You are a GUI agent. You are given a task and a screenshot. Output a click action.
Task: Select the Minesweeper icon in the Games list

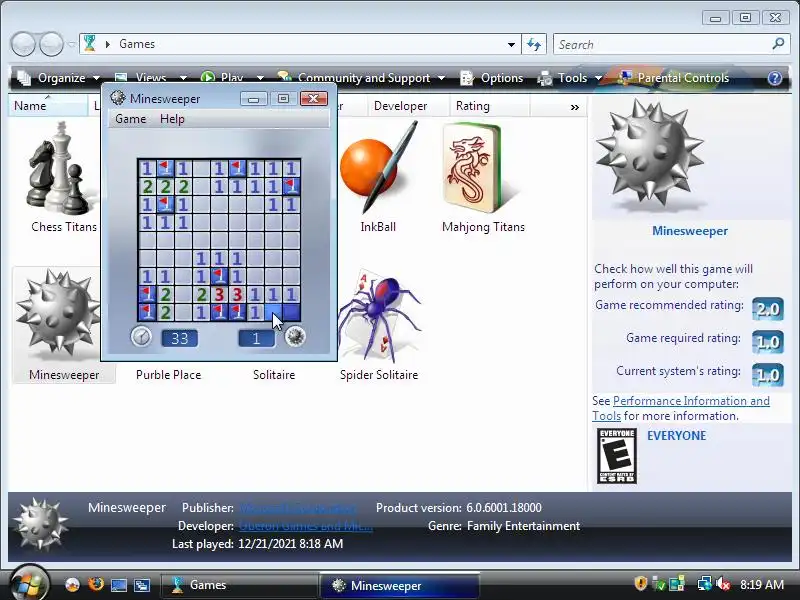click(57, 315)
